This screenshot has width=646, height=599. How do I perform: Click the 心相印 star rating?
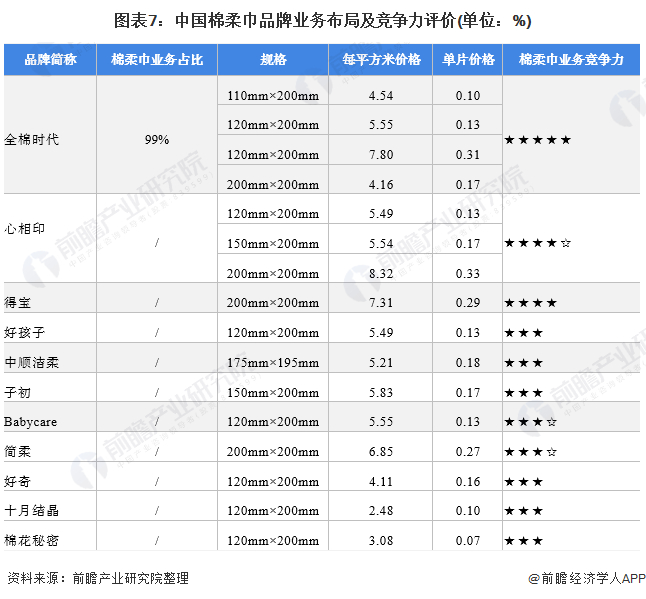[538, 243]
